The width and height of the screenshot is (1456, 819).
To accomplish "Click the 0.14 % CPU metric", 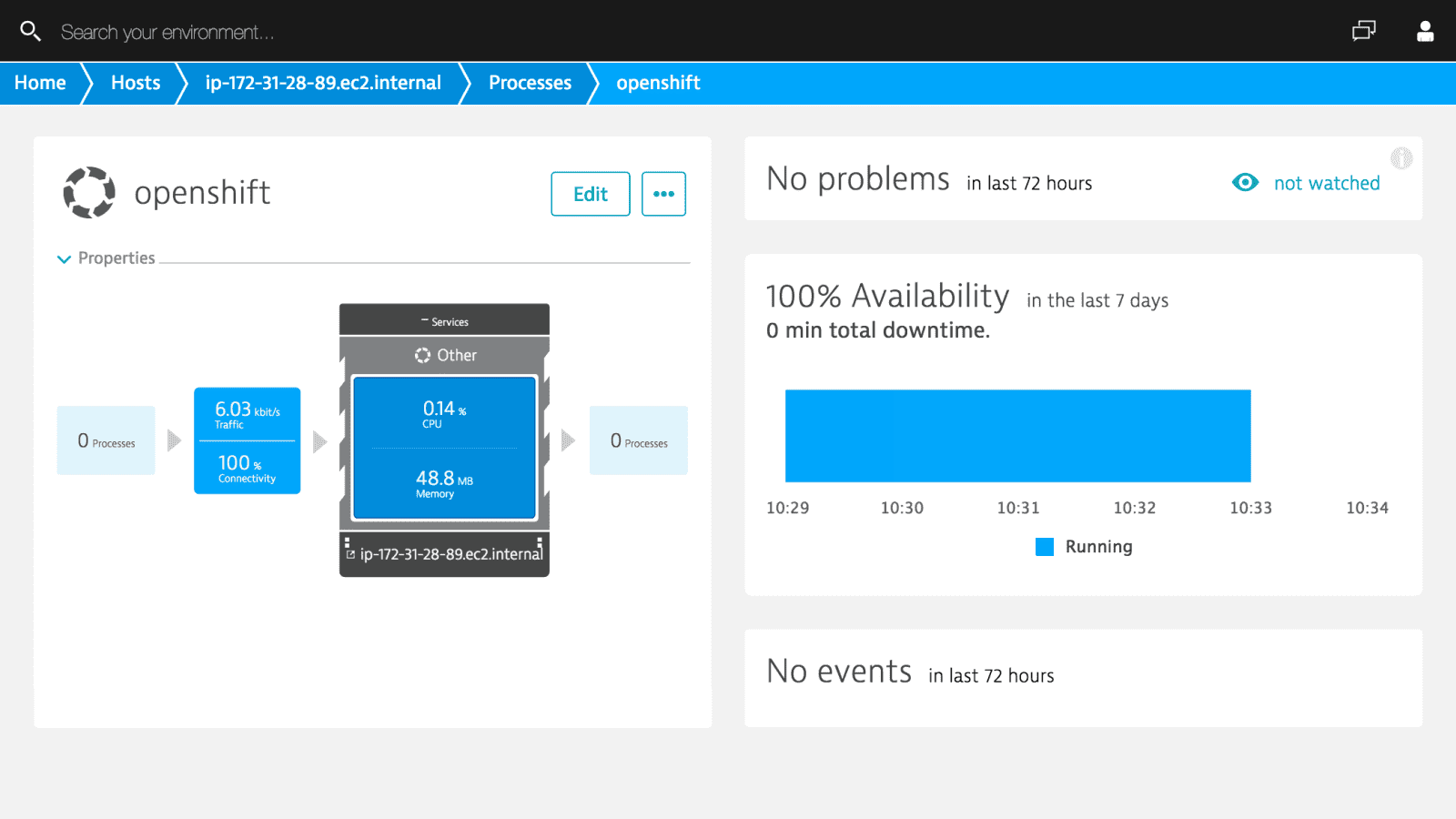I will (444, 414).
